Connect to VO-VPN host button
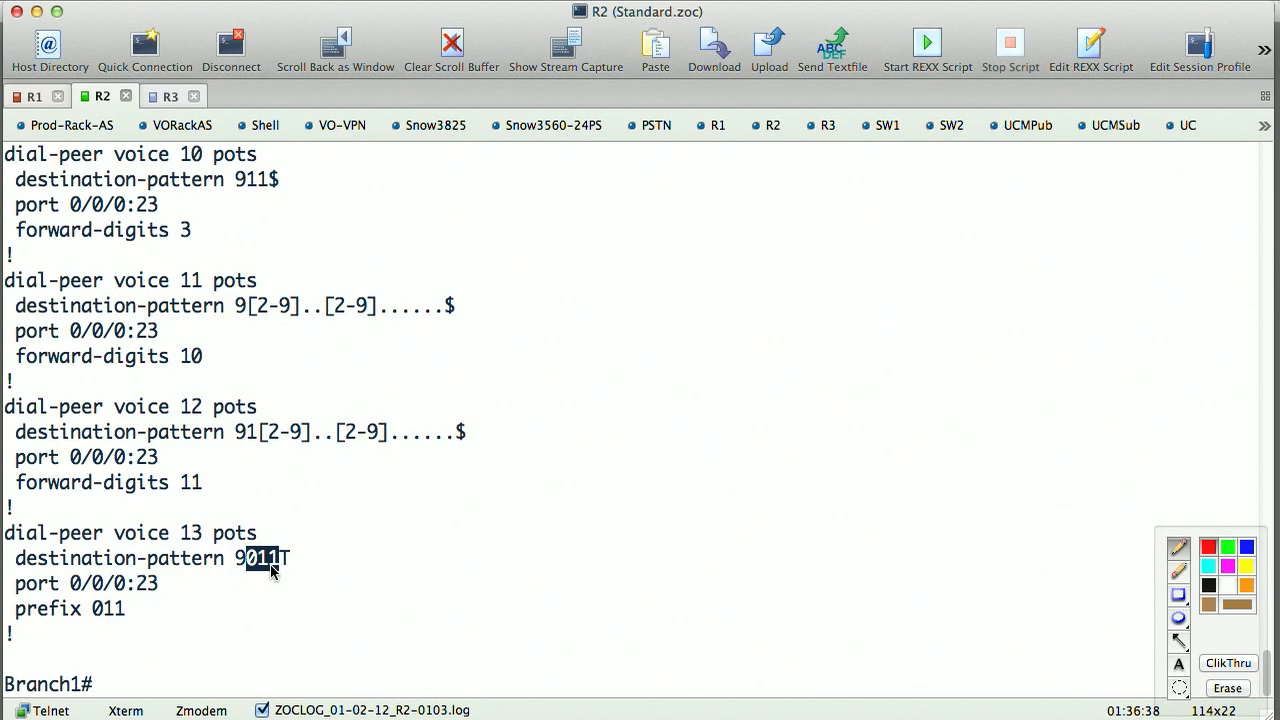This screenshot has width=1280, height=720. click(334, 126)
